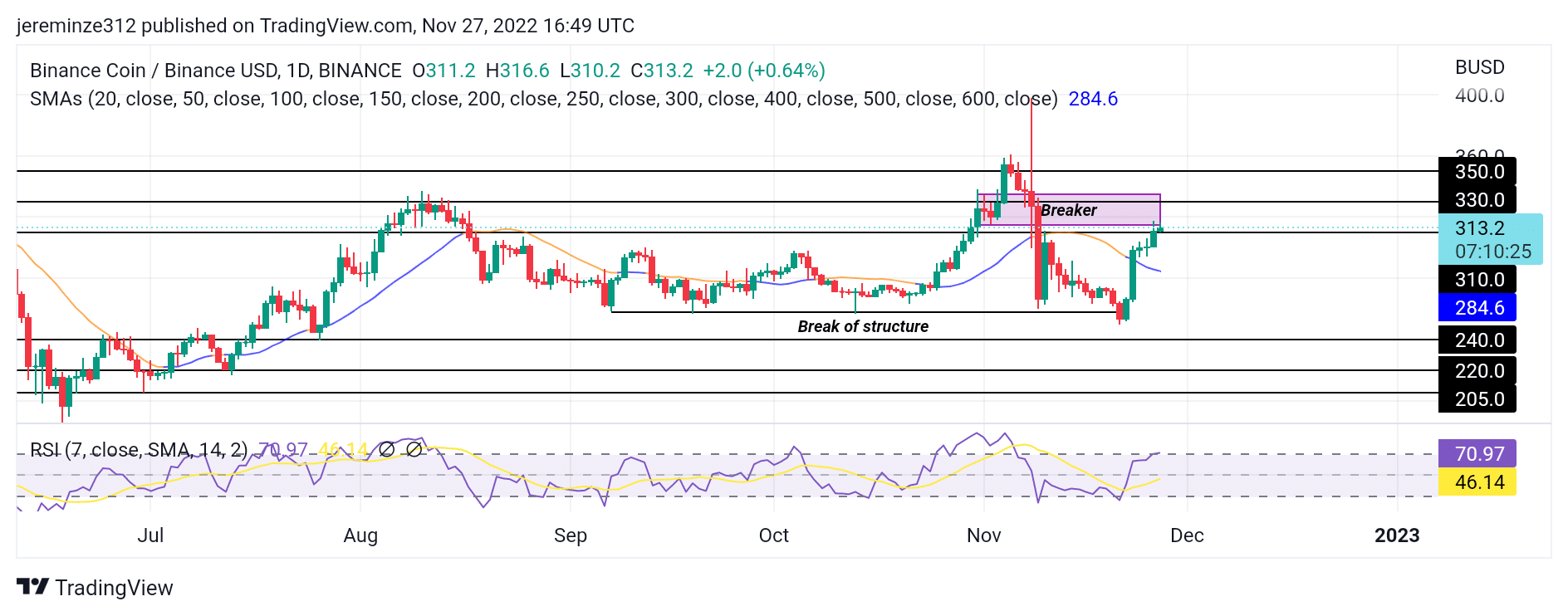Select the 205.0 price level label
1568x616 pixels.
pos(1477,399)
